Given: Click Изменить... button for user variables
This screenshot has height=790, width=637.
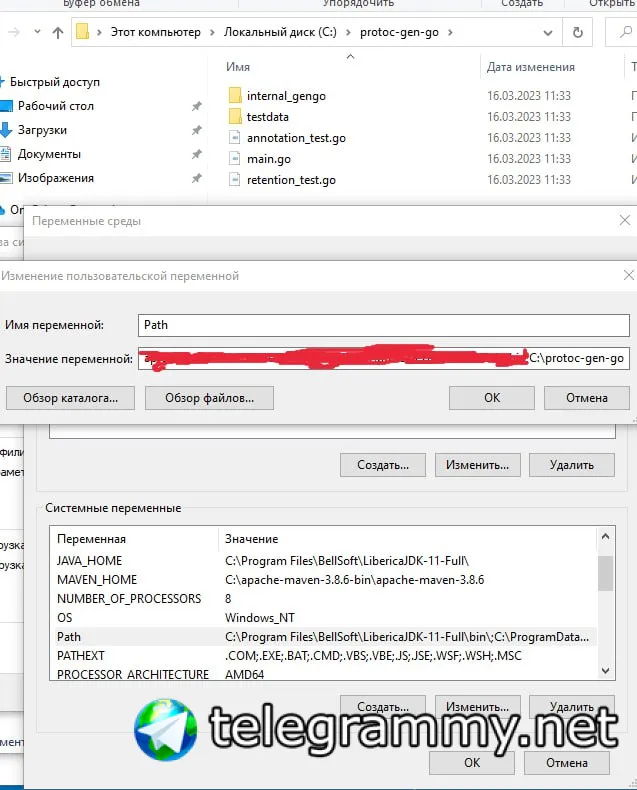Looking at the screenshot, I should 477,465.
